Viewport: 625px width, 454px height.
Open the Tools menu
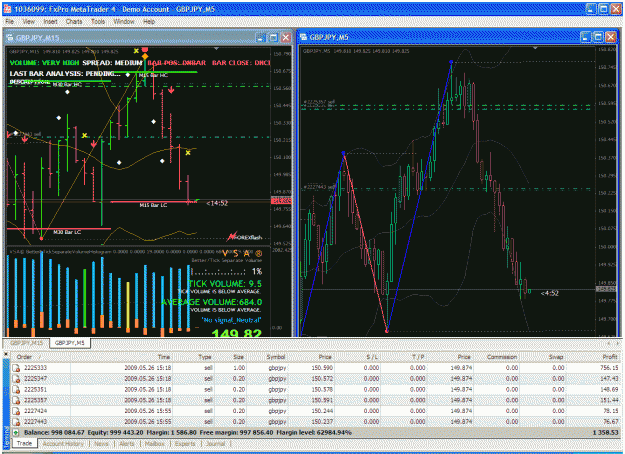coord(98,22)
